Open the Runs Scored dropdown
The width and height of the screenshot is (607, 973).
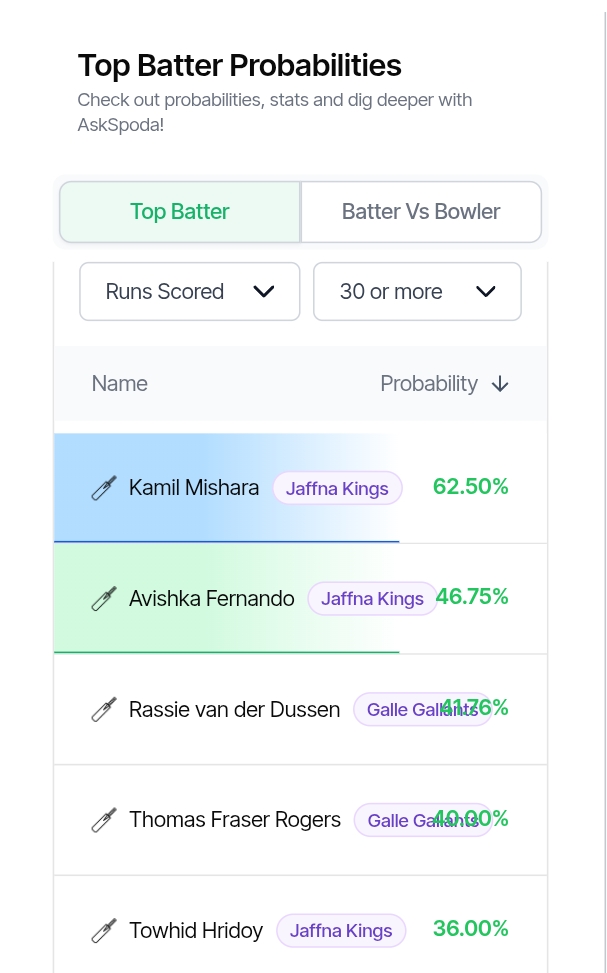pos(190,292)
